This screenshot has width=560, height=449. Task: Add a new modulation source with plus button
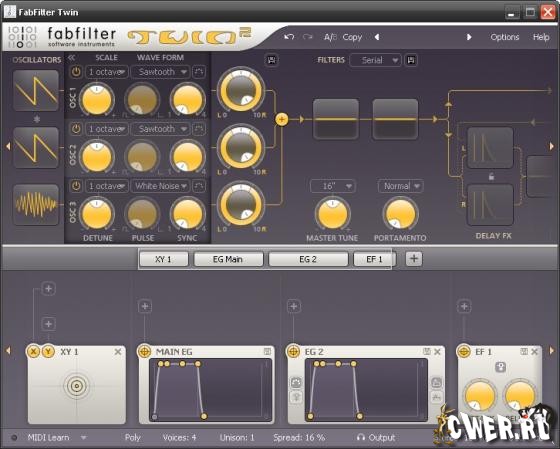click(414, 259)
